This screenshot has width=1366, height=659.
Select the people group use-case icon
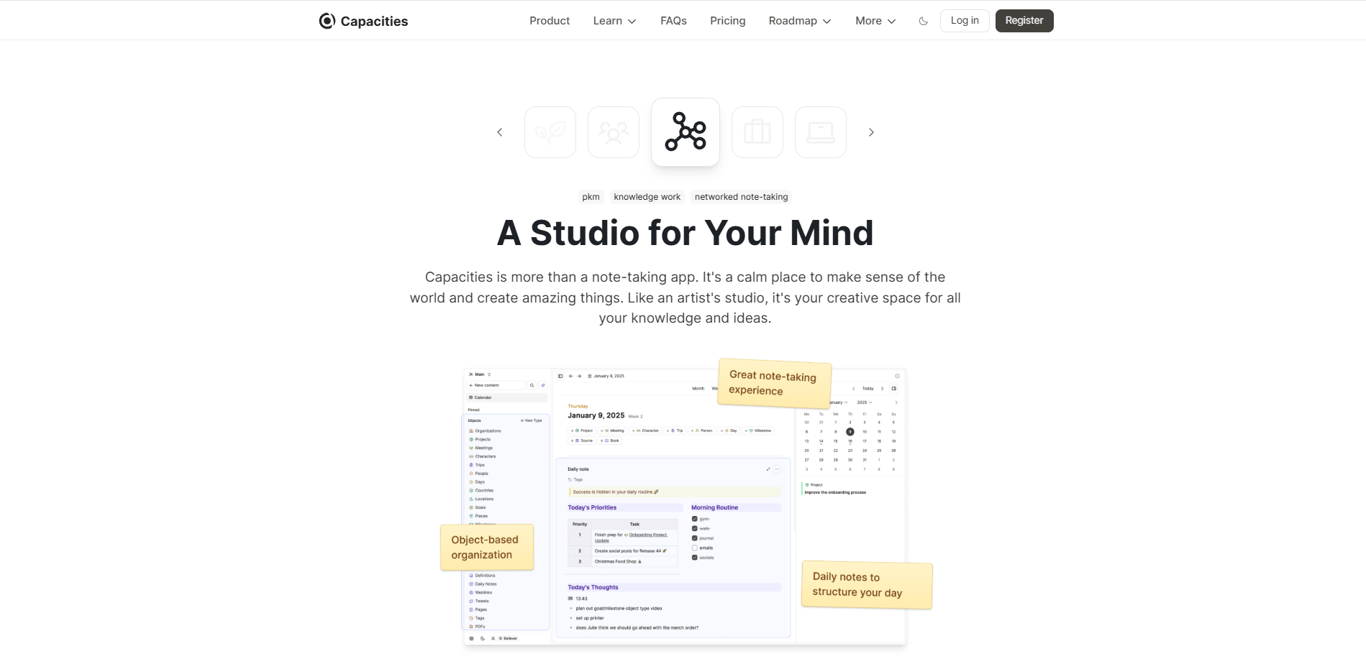[613, 132]
